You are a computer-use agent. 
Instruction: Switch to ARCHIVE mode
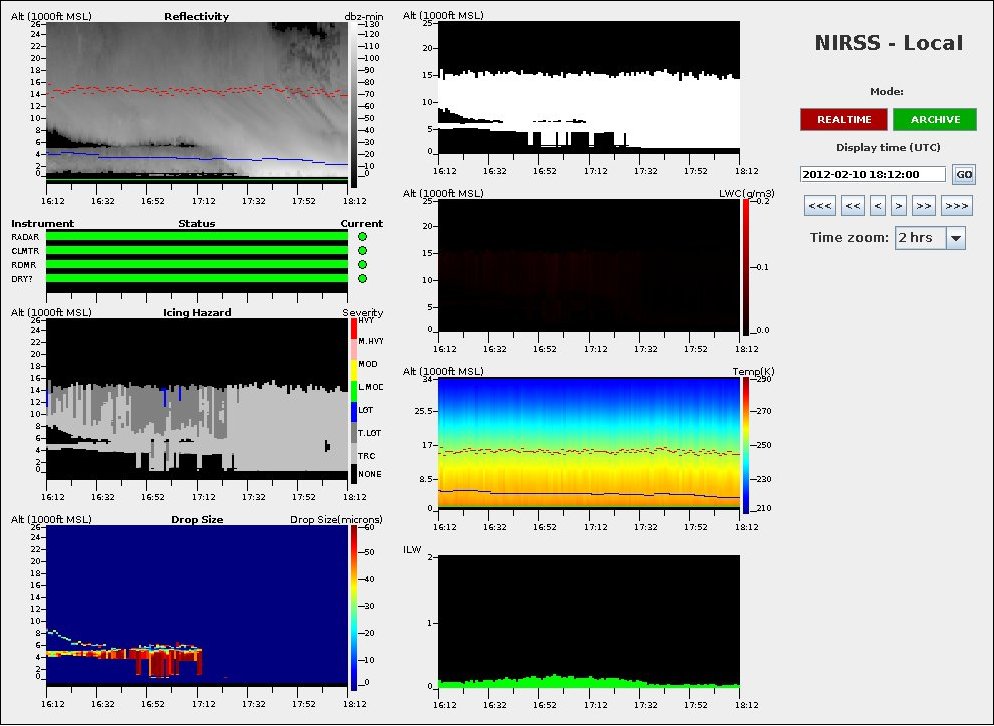point(934,120)
